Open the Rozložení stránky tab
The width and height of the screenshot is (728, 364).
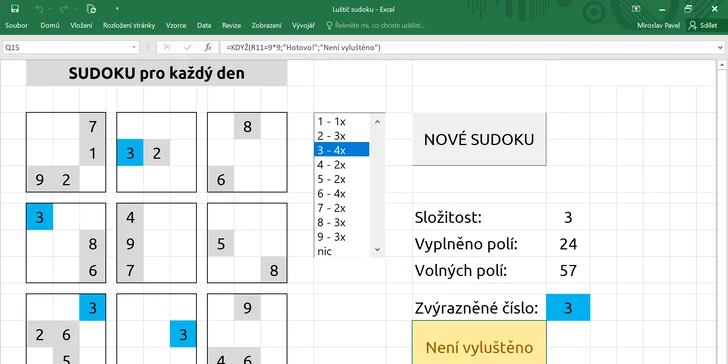pyautogui.click(x=129, y=26)
